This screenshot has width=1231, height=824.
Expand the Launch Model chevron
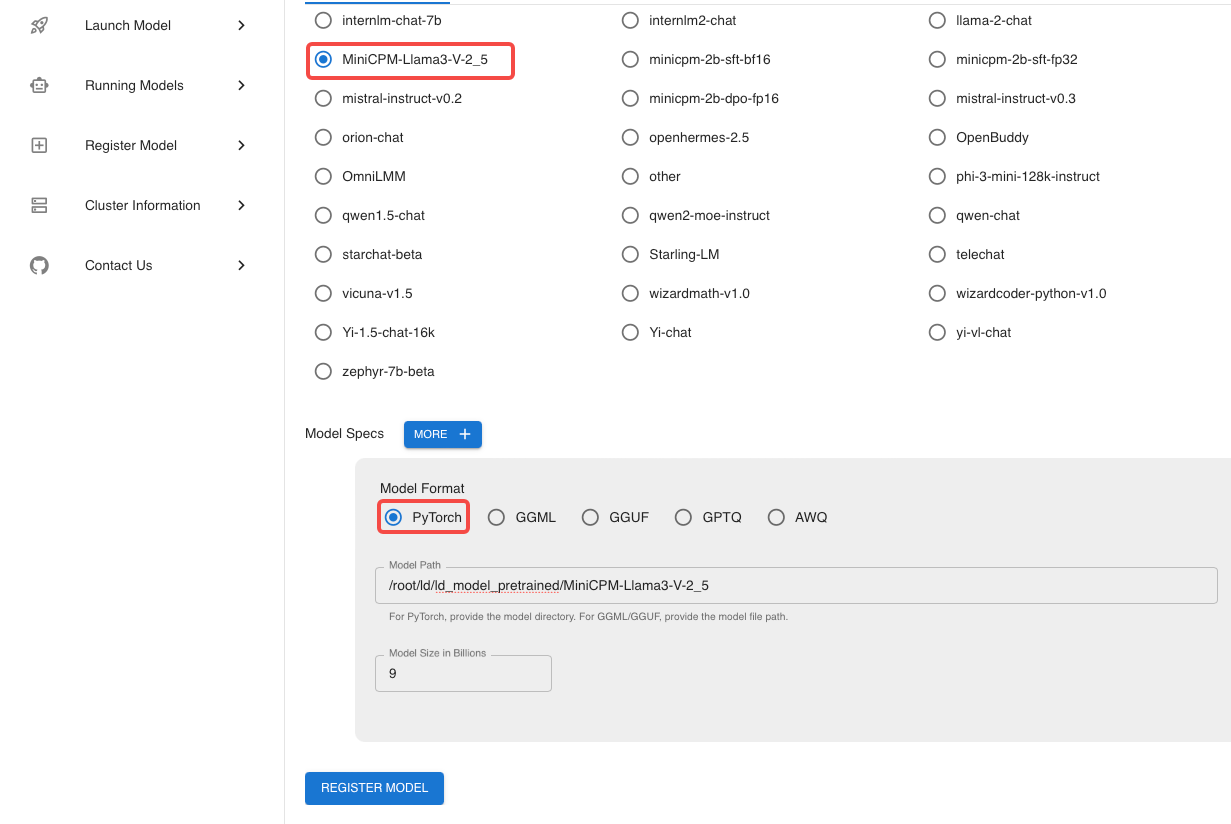(x=241, y=26)
